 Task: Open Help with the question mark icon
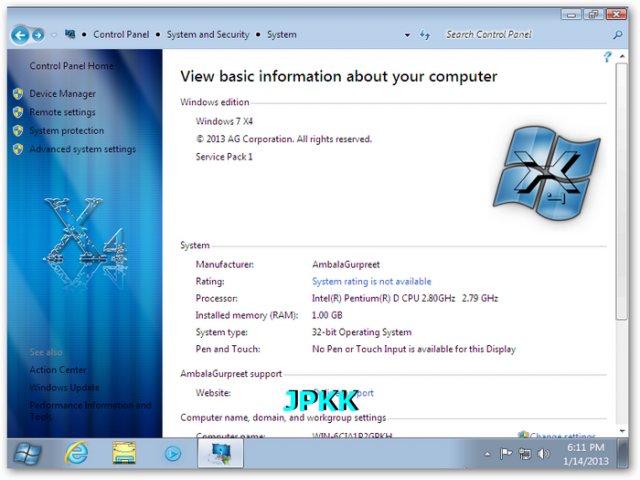point(607,57)
